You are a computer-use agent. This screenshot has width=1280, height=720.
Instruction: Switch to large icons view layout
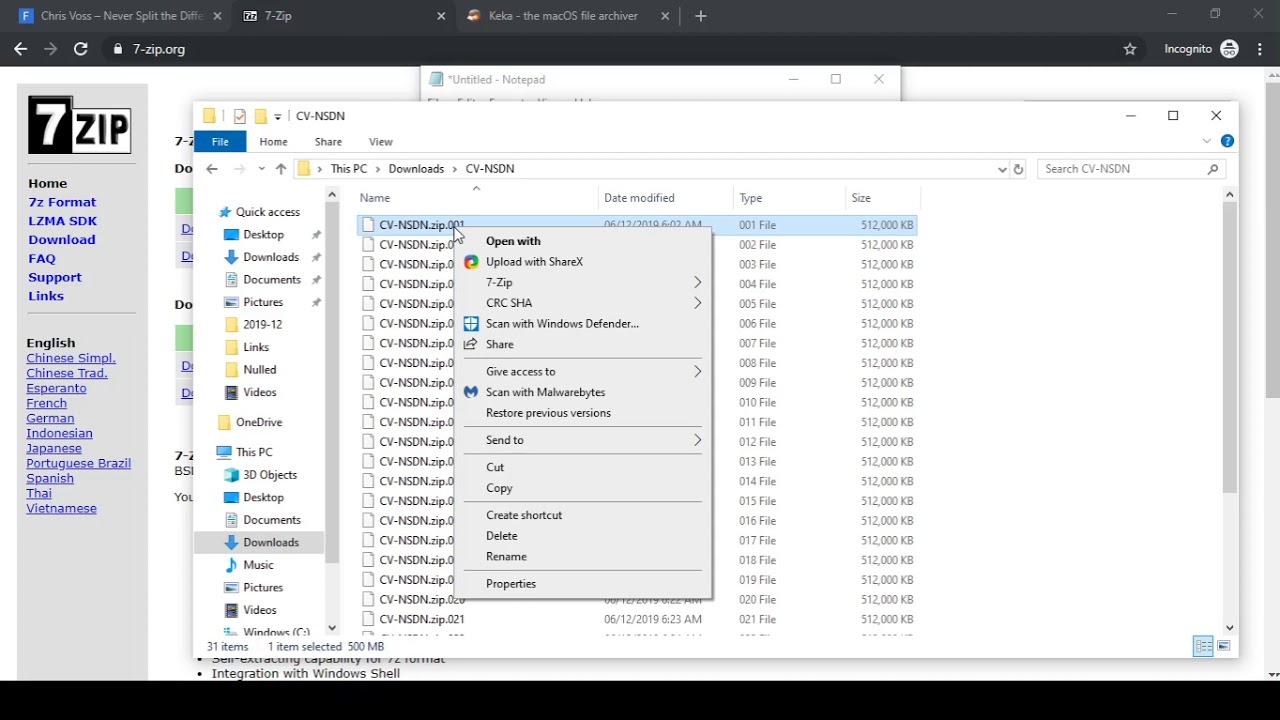tap(1224, 646)
